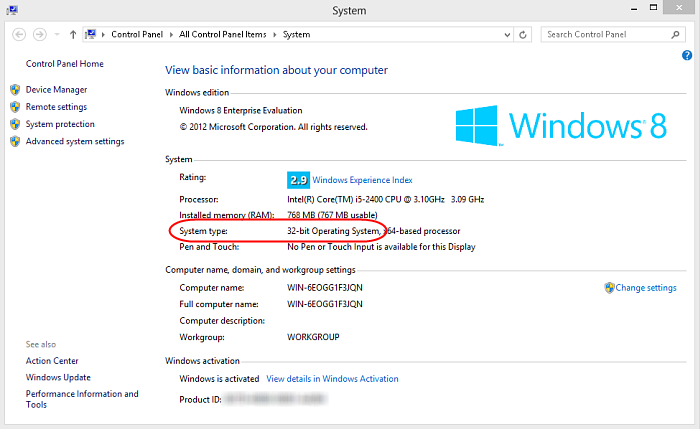Click the WORKGROUP value text
Viewport: 700px width, 429px height.
[x=313, y=337]
